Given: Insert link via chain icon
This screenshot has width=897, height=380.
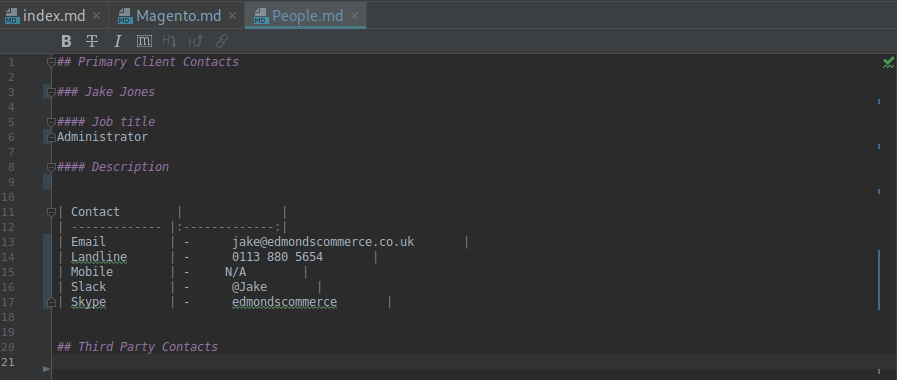Looking at the screenshot, I should (222, 41).
